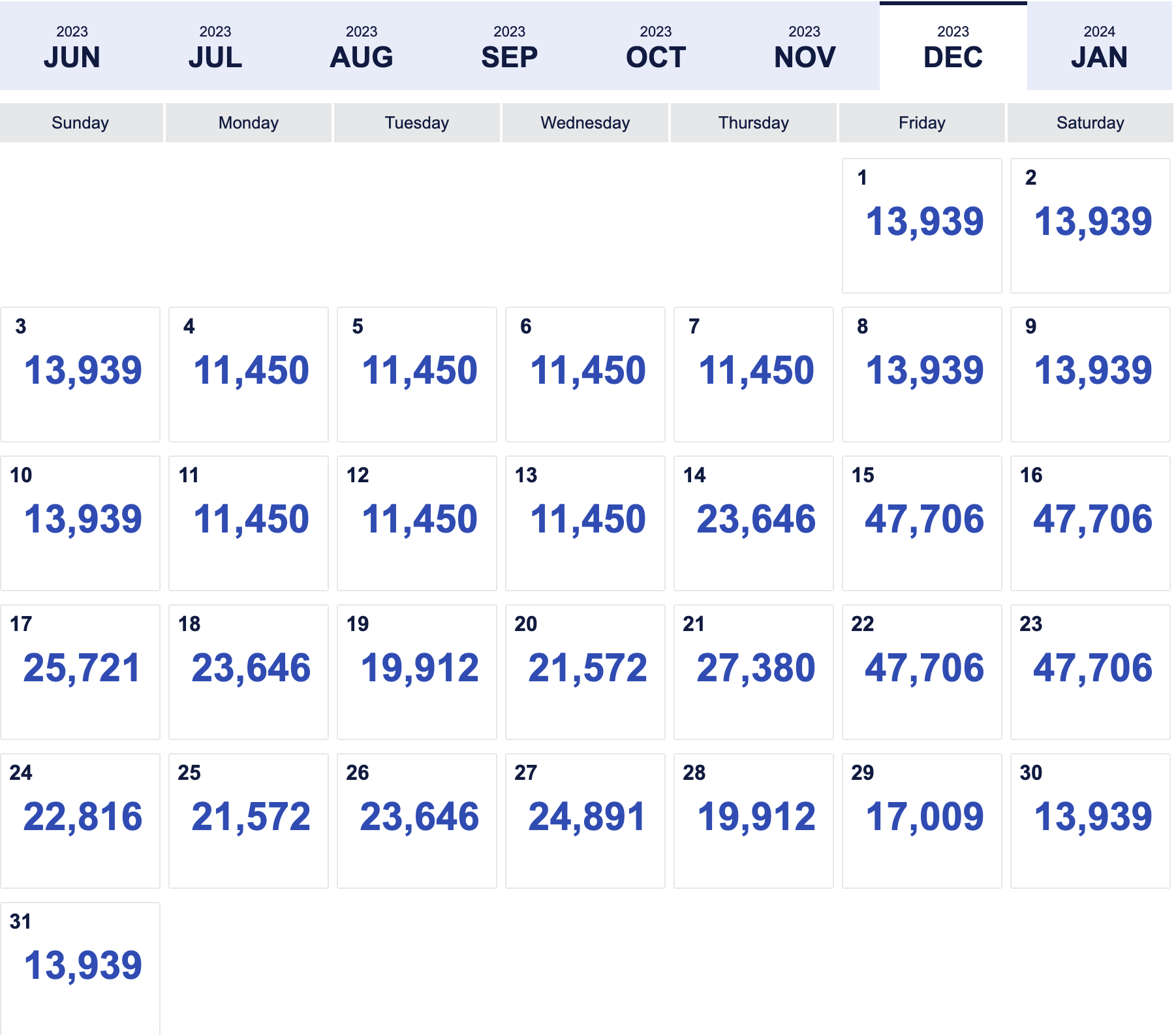The width and height of the screenshot is (1176, 1035).
Task: Pick December 24 with price 22,816
Action: [x=80, y=821]
